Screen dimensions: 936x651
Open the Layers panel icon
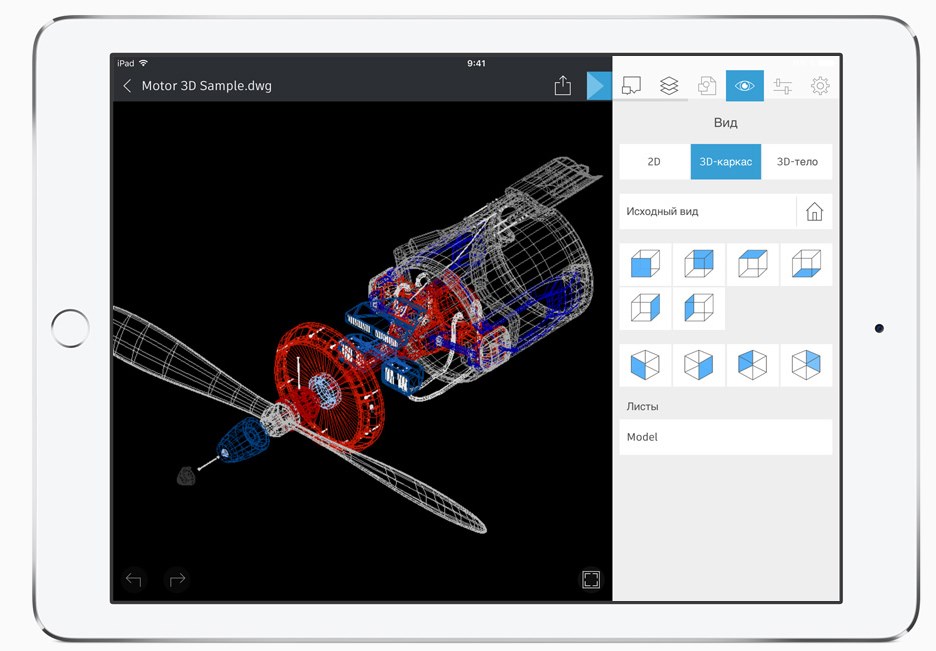pos(669,86)
